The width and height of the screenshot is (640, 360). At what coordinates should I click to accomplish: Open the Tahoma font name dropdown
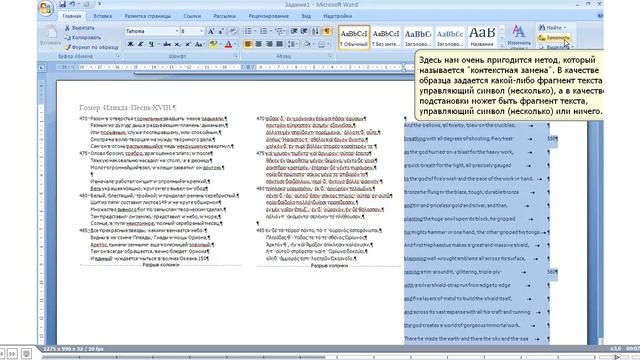(177, 31)
